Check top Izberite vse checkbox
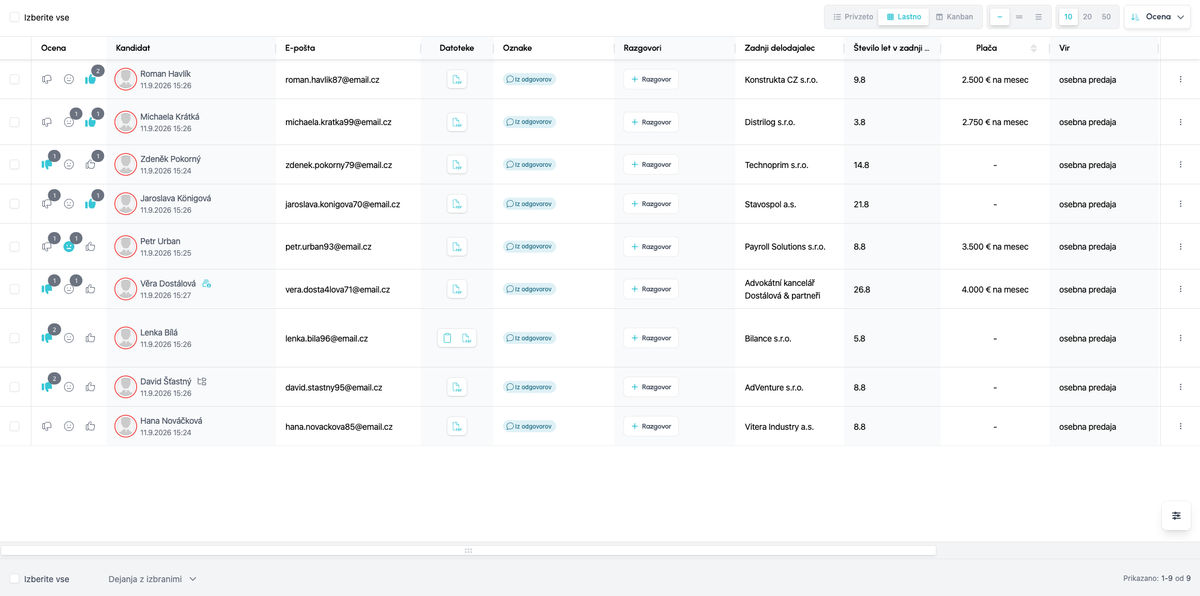This screenshot has width=1200, height=596. 14,17
